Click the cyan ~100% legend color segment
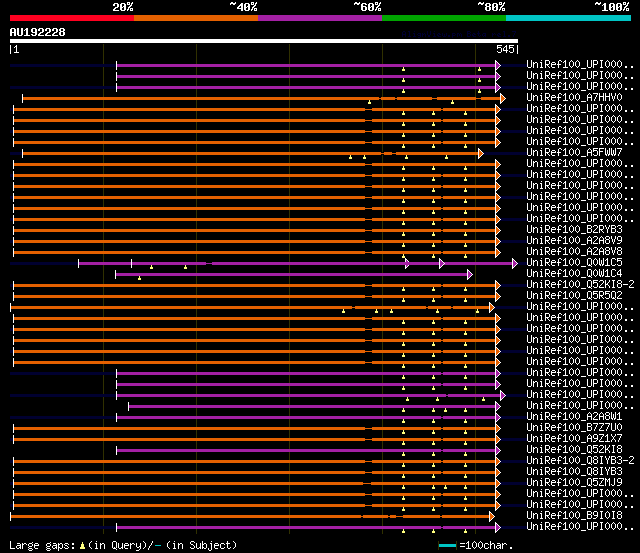 (569, 18)
